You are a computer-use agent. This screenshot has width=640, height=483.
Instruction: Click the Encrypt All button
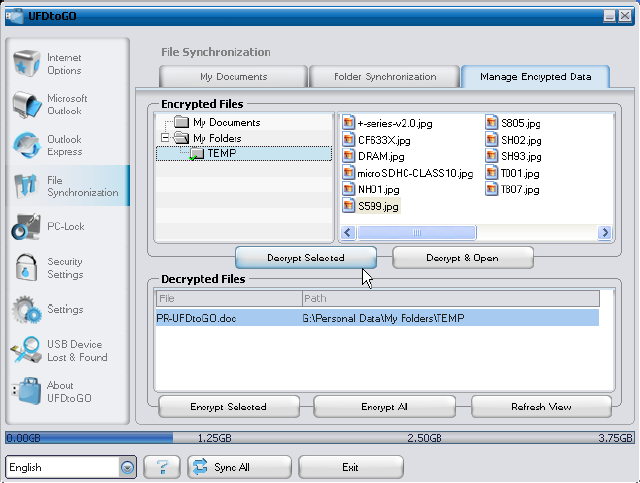point(384,407)
